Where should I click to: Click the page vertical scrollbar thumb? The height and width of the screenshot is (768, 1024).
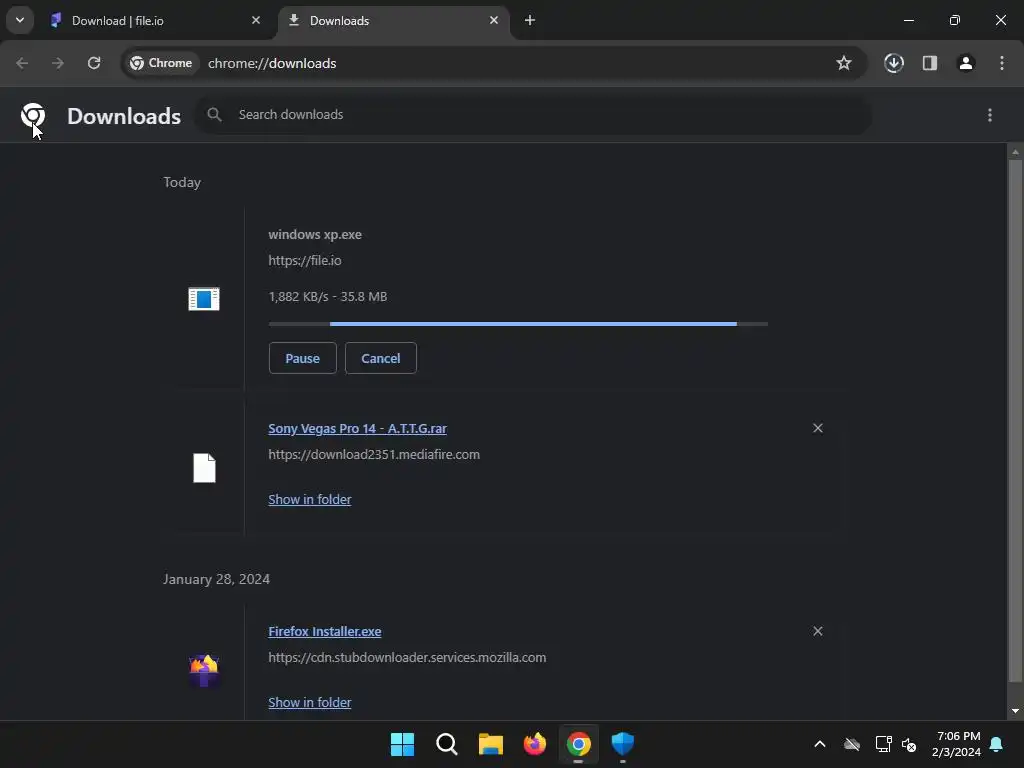pyautogui.click(x=1015, y=421)
